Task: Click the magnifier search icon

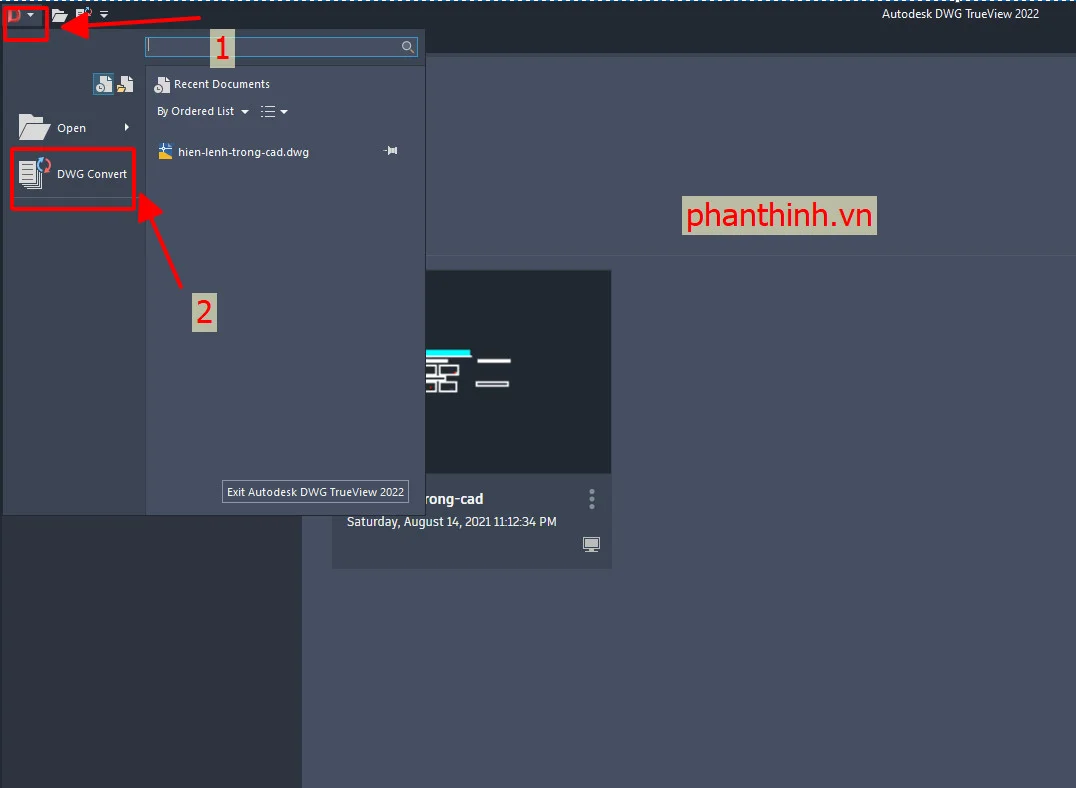Action: point(408,47)
